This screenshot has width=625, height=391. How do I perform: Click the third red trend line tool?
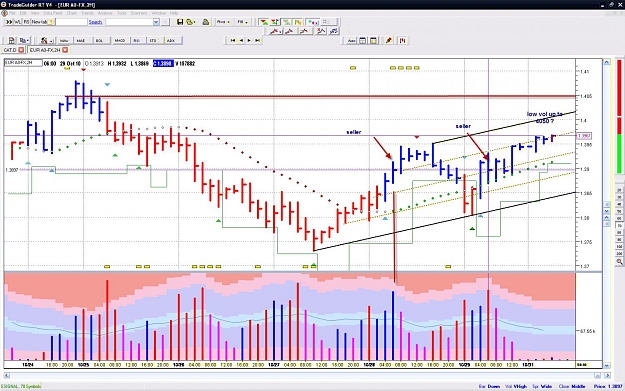pyautogui.click(x=305, y=31)
